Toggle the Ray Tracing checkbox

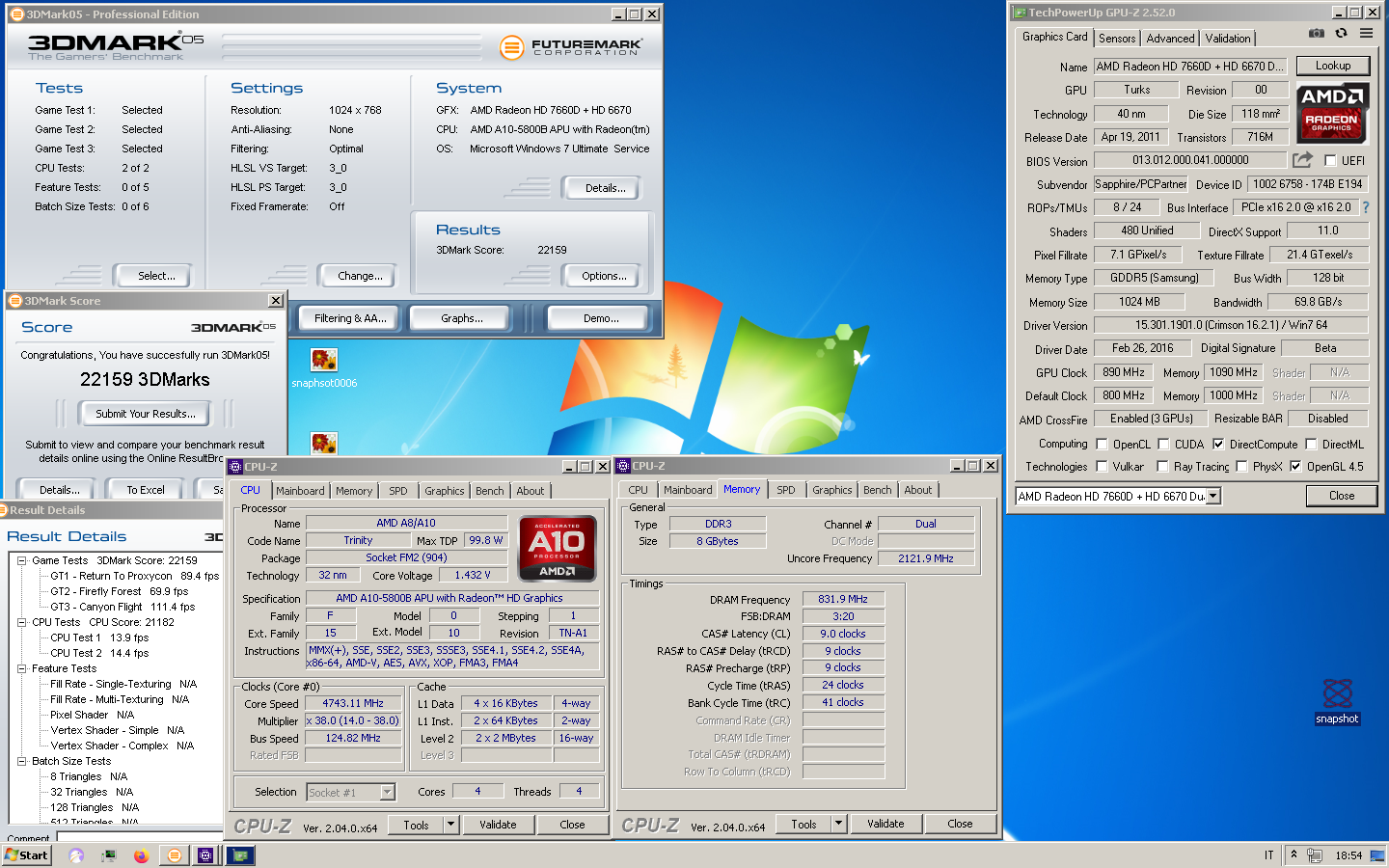(1163, 467)
